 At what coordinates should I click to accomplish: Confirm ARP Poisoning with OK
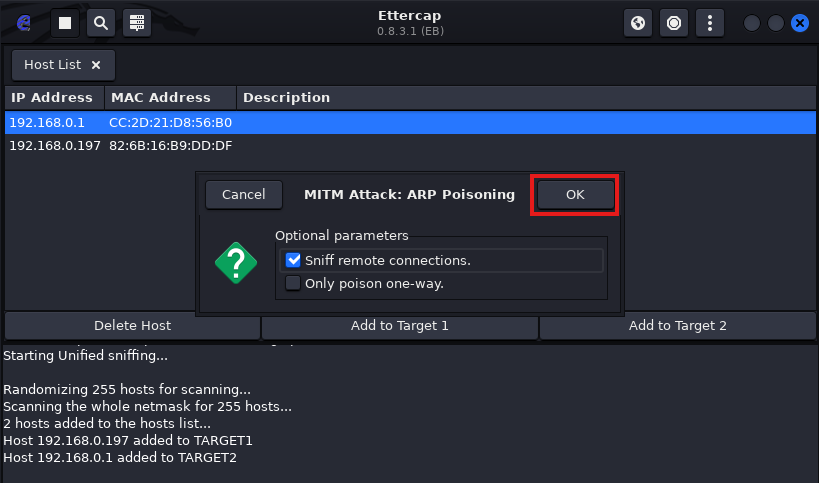pyautogui.click(x=575, y=194)
